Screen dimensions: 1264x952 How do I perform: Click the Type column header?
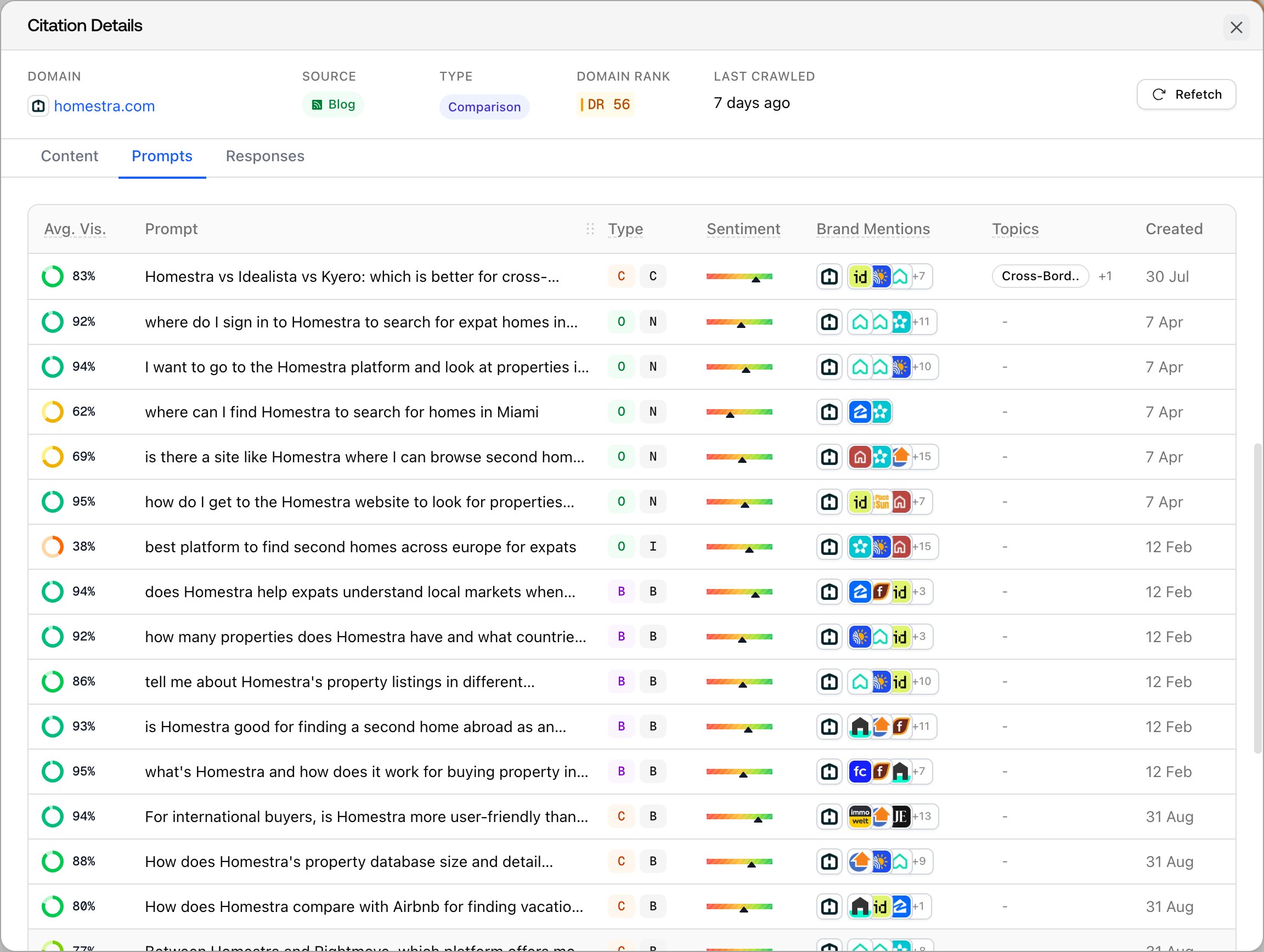625,229
